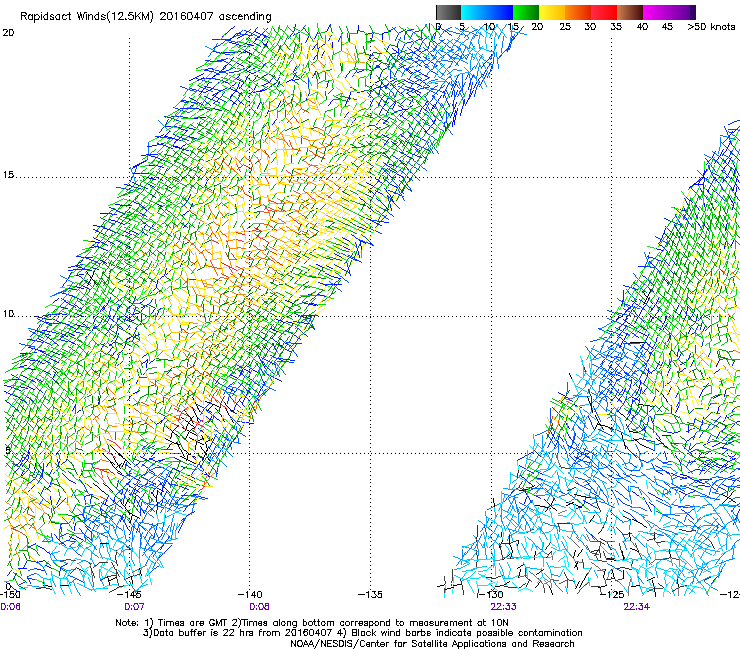The width and height of the screenshot is (740, 650).
Task: Click the longitude '-145' axis label
Action: pyautogui.click(x=129, y=595)
